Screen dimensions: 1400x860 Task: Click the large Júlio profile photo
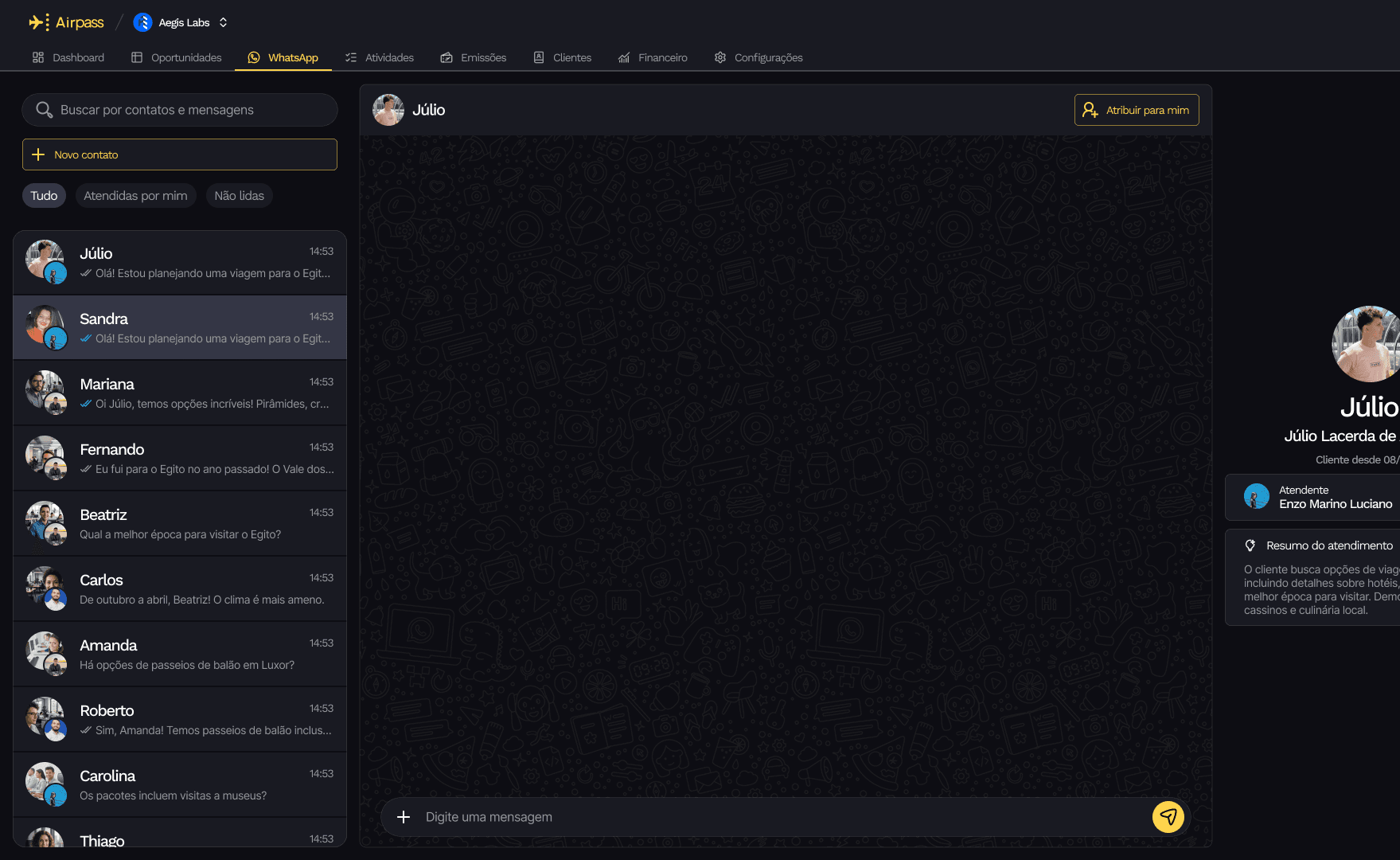click(x=1367, y=344)
